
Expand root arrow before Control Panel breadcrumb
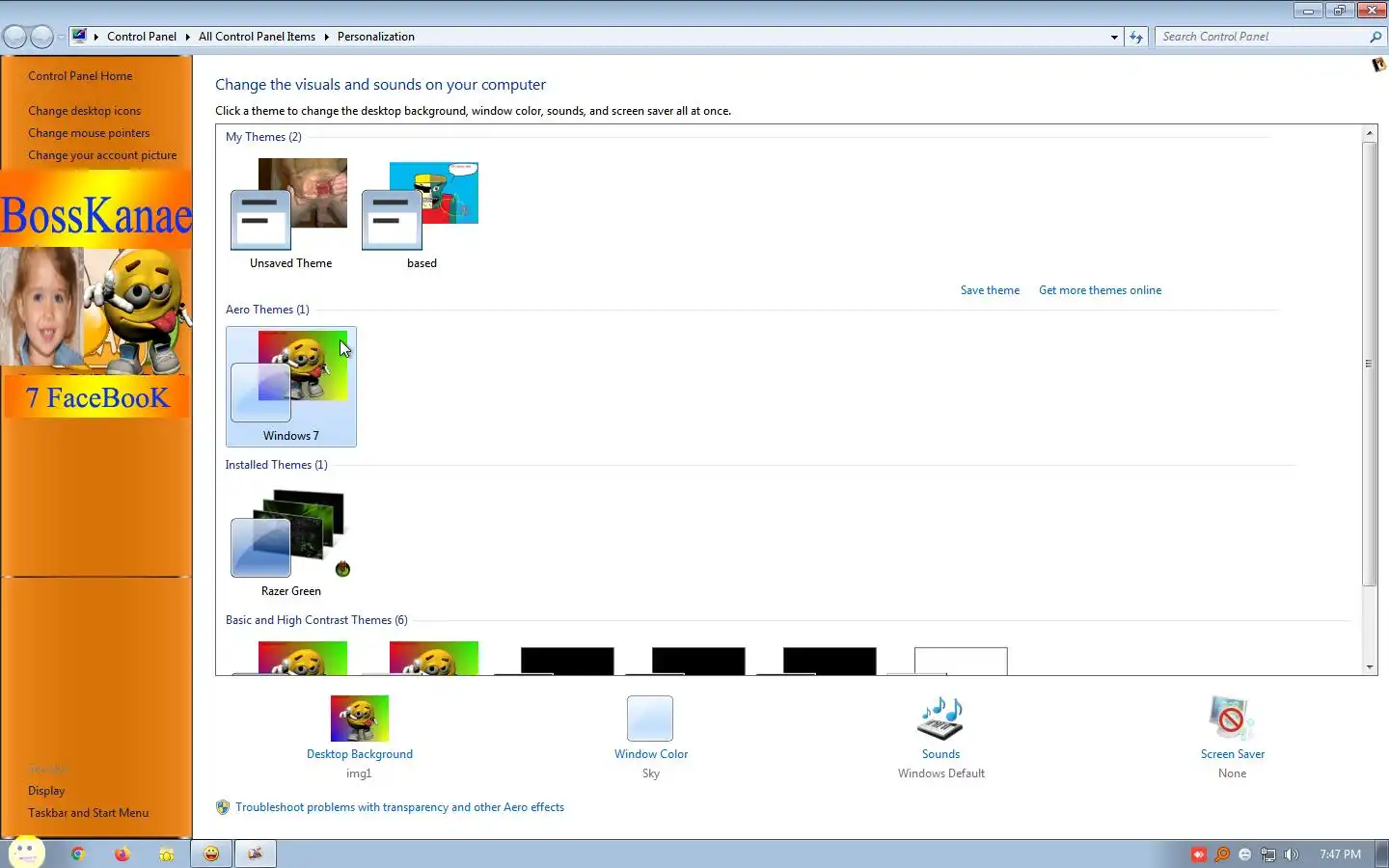coord(95,37)
